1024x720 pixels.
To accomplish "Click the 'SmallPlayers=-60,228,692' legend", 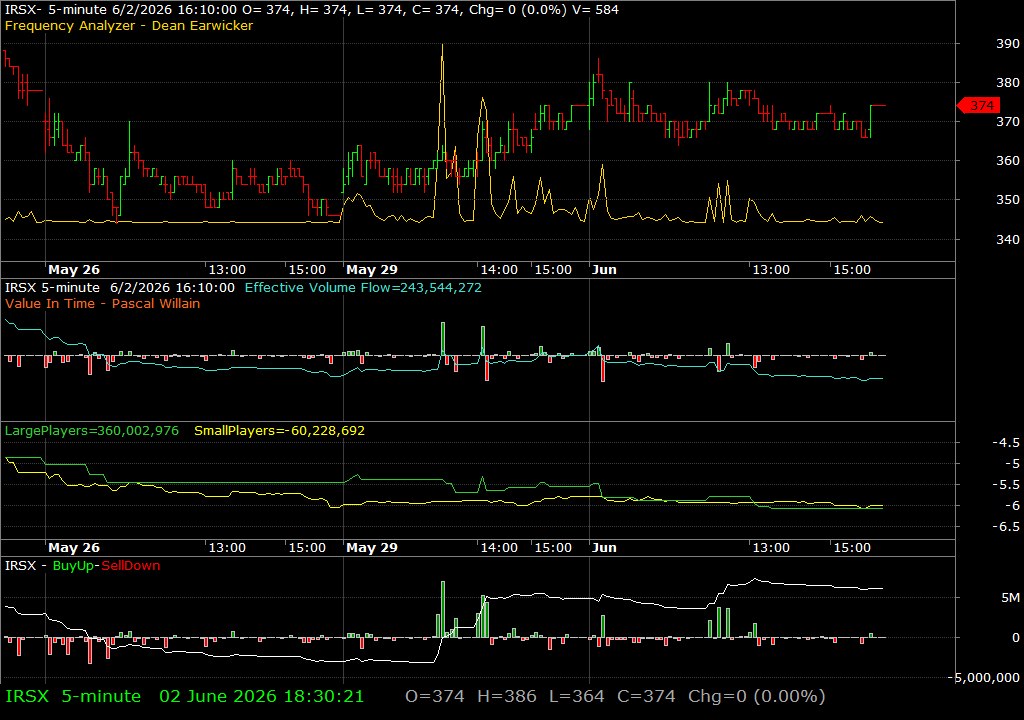I will pyautogui.click(x=280, y=431).
